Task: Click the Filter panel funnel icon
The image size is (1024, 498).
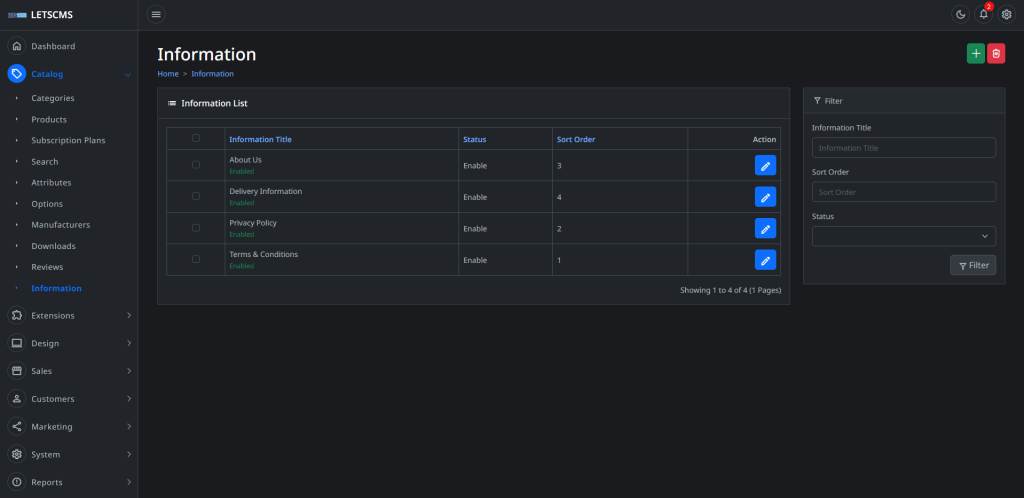Action: tap(817, 101)
